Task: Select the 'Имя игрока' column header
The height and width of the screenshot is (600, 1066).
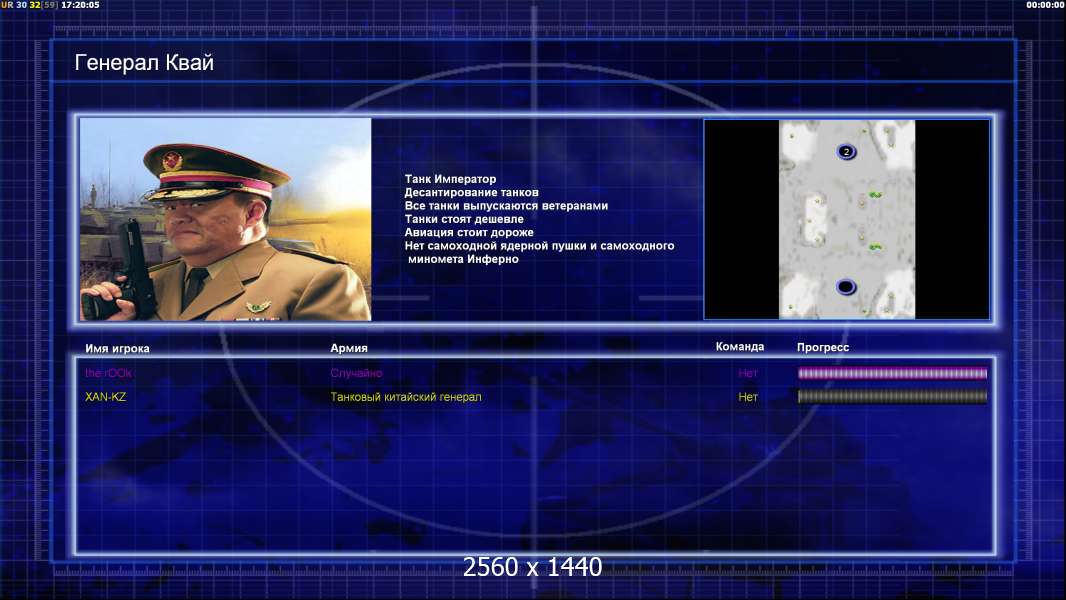Action: point(117,349)
